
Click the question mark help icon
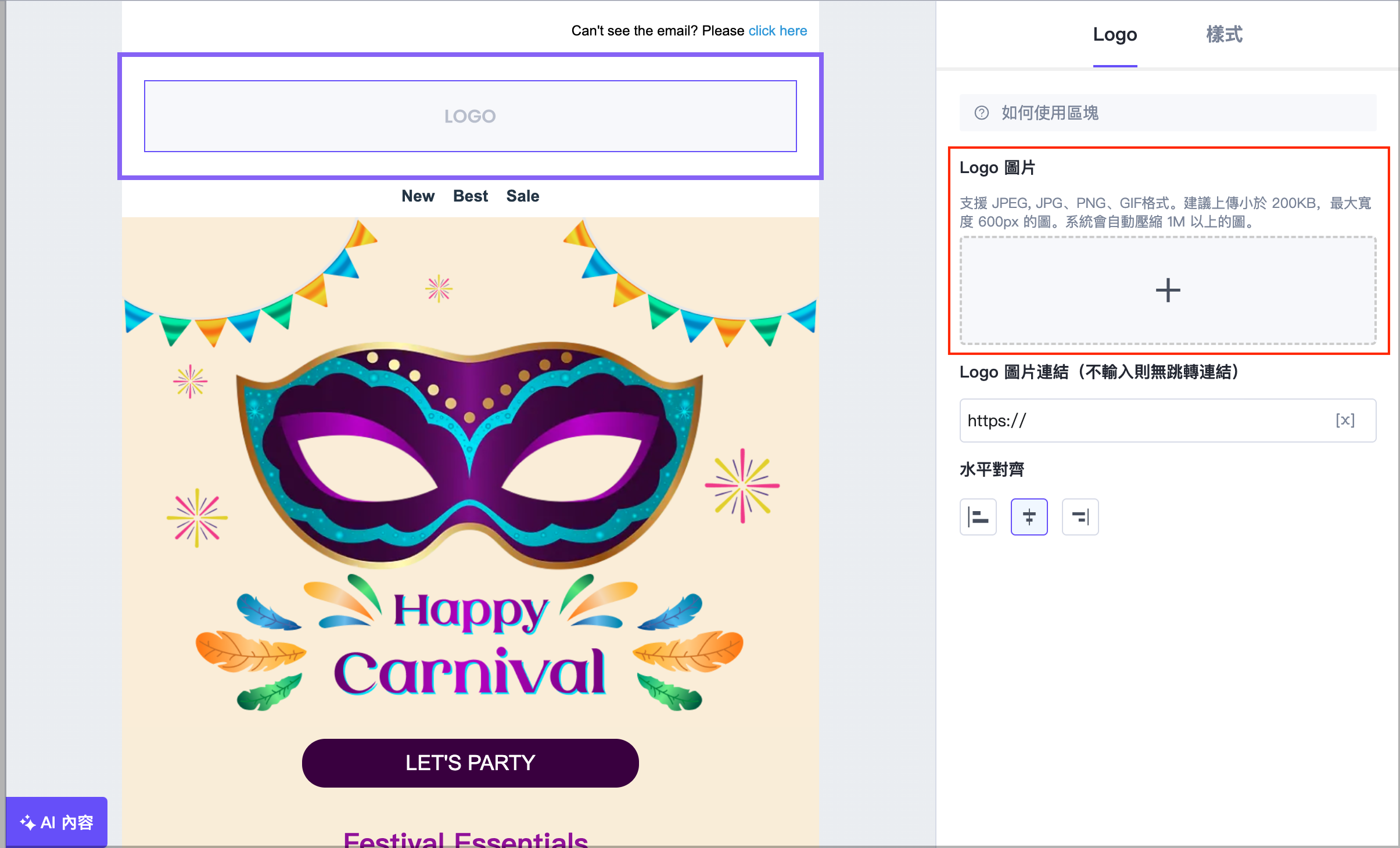(x=982, y=113)
